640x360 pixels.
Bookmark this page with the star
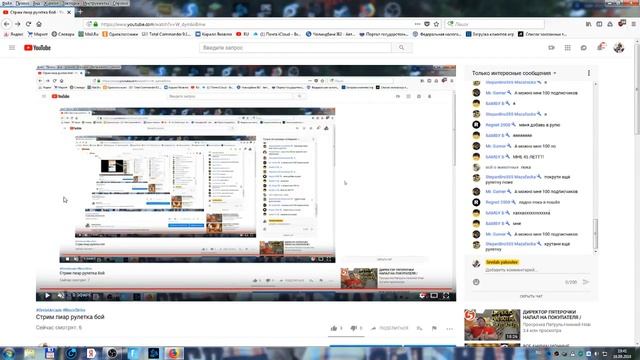point(436,24)
